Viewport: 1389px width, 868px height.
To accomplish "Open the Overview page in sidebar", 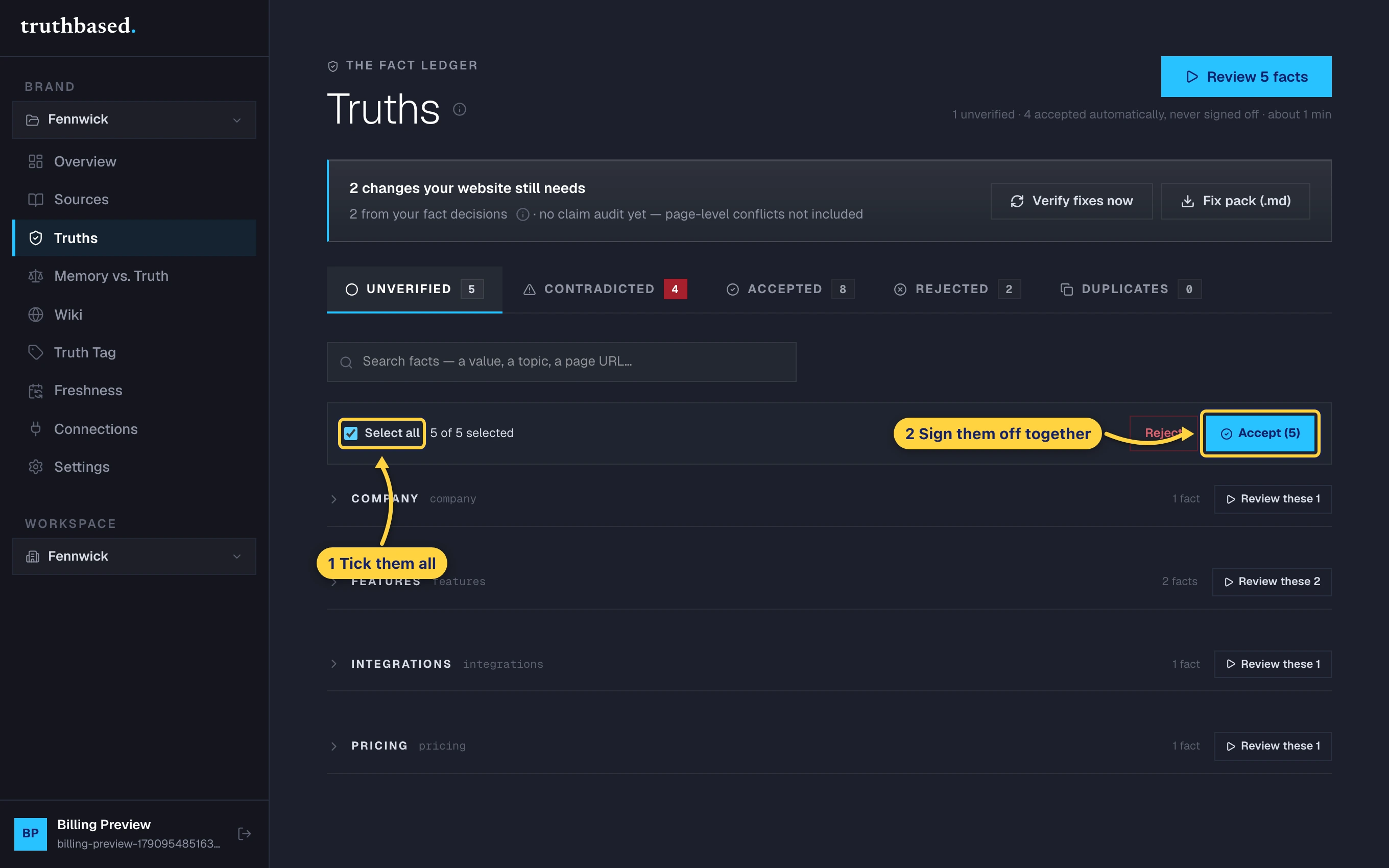I will click(x=134, y=161).
